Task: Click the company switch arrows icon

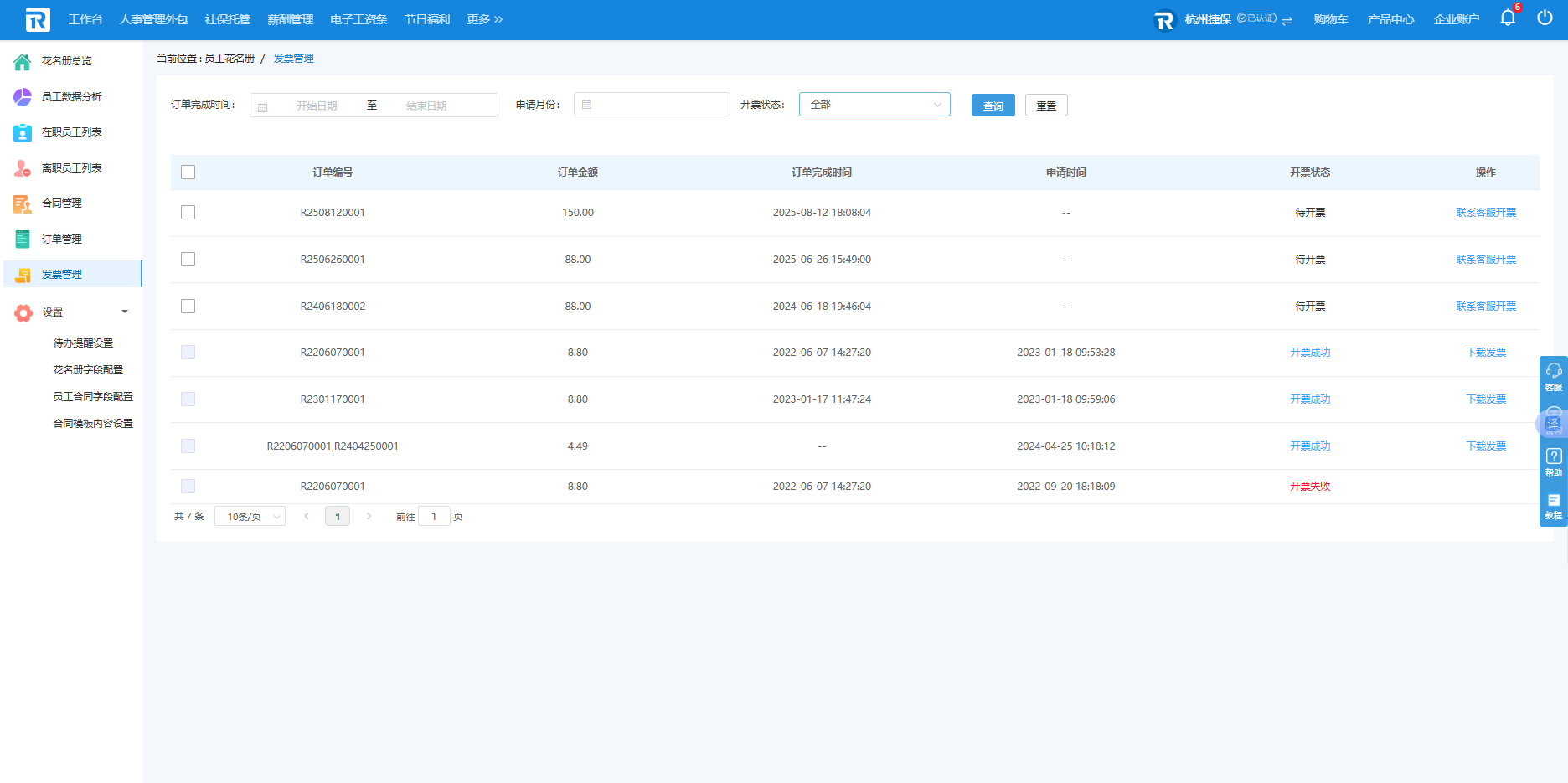Action: click(1287, 20)
